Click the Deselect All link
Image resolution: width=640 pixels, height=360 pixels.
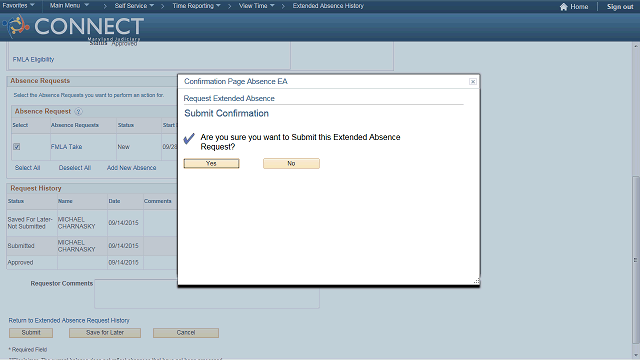click(75, 168)
